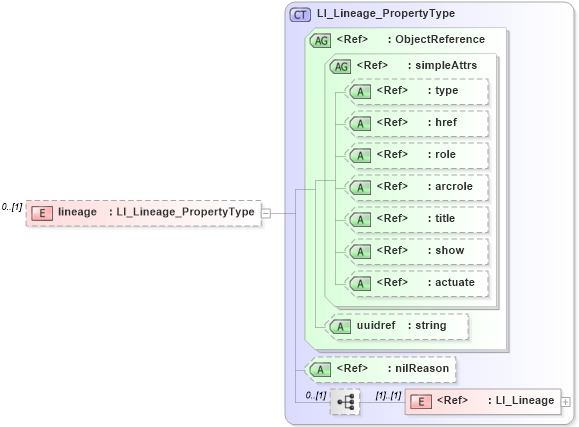Select the ': LI_Lineage_PropertyType' type of lineage
The height and width of the screenshot is (427, 579).
[182, 212]
